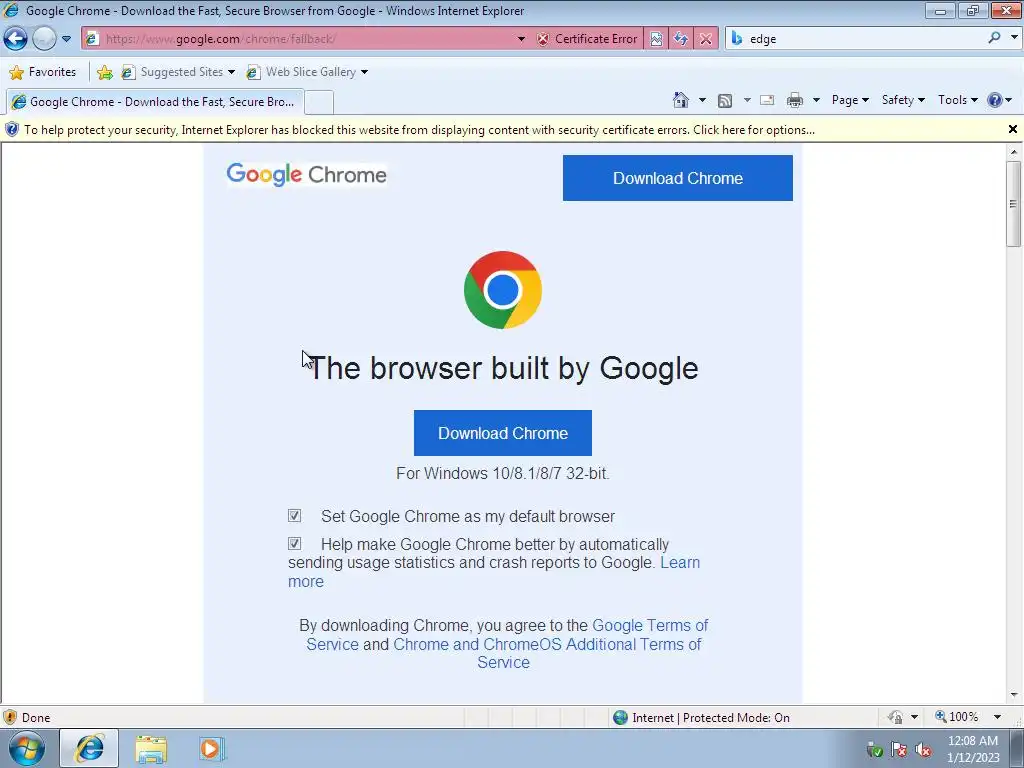Refresh the page with the Refresh icon
Image resolution: width=1024 pixels, height=768 pixels.
point(680,39)
